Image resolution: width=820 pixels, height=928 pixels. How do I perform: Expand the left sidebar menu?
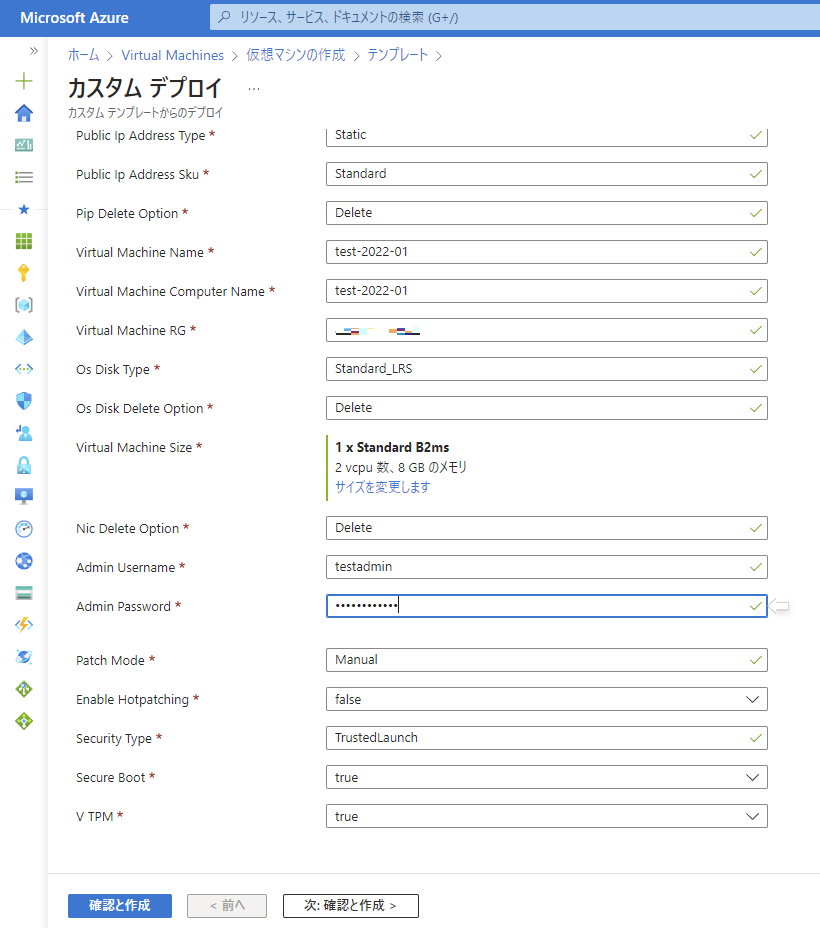click(x=34, y=51)
